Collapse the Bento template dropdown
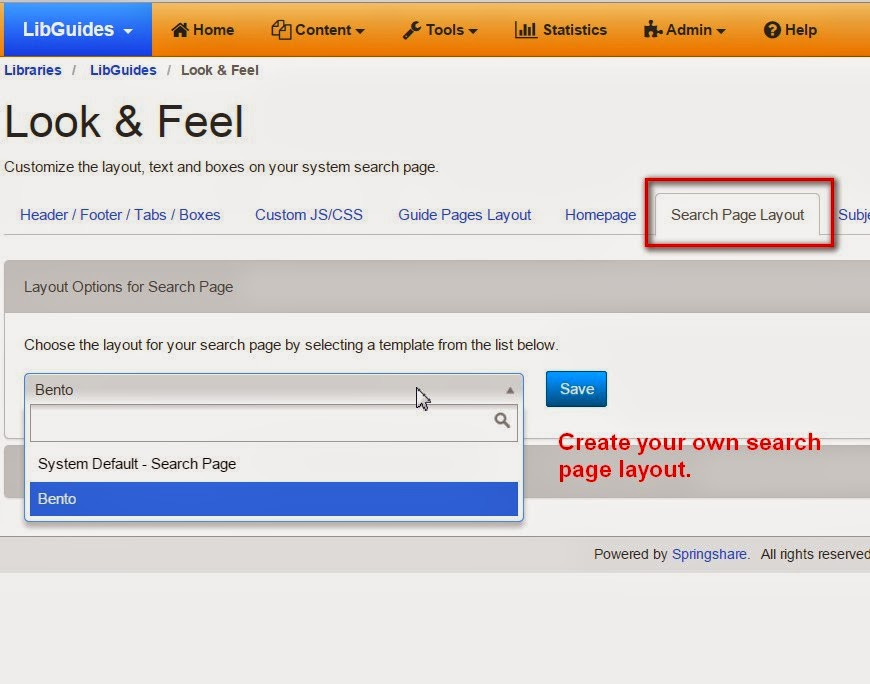The width and height of the screenshot is (870, 684). point(274,389)
